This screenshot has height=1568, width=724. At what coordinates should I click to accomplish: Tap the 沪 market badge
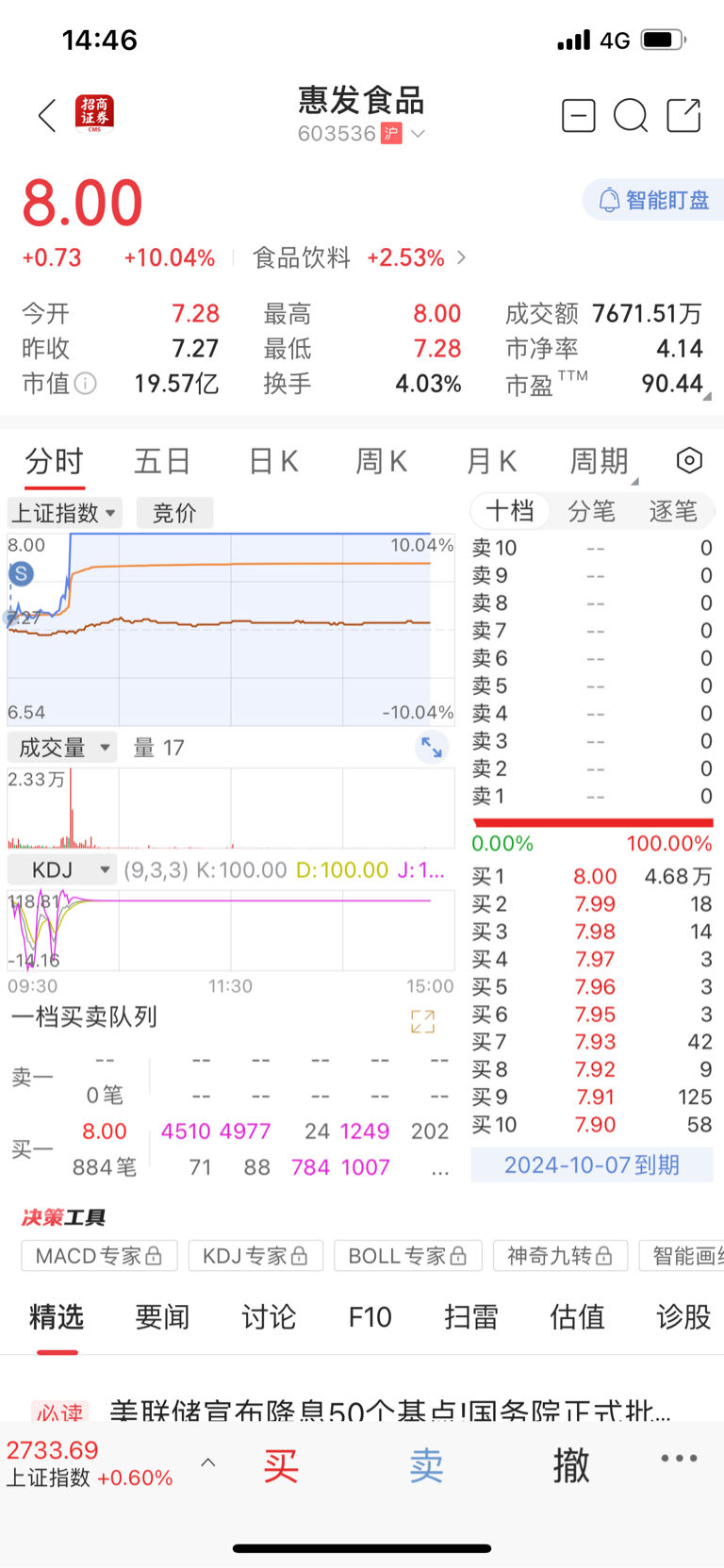click(x=391, y=134)
